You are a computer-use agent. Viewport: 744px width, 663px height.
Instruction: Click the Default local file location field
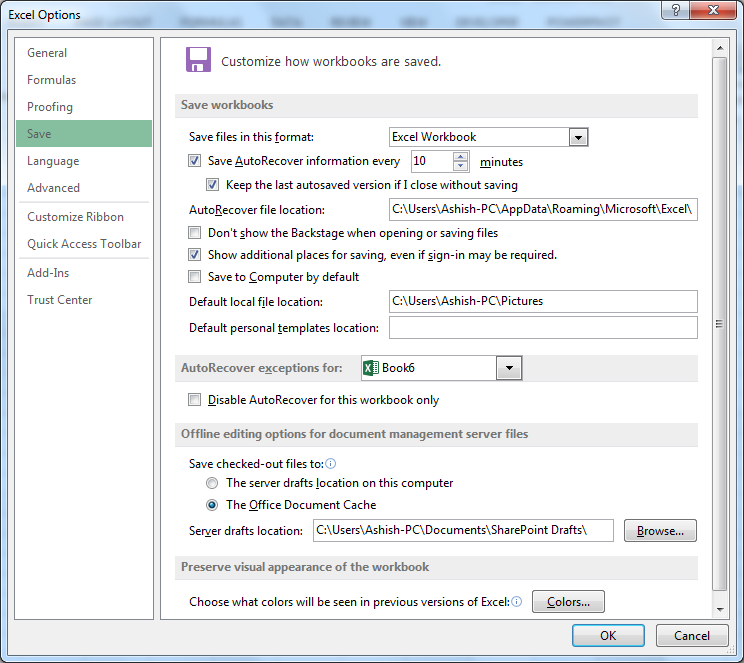543,301
